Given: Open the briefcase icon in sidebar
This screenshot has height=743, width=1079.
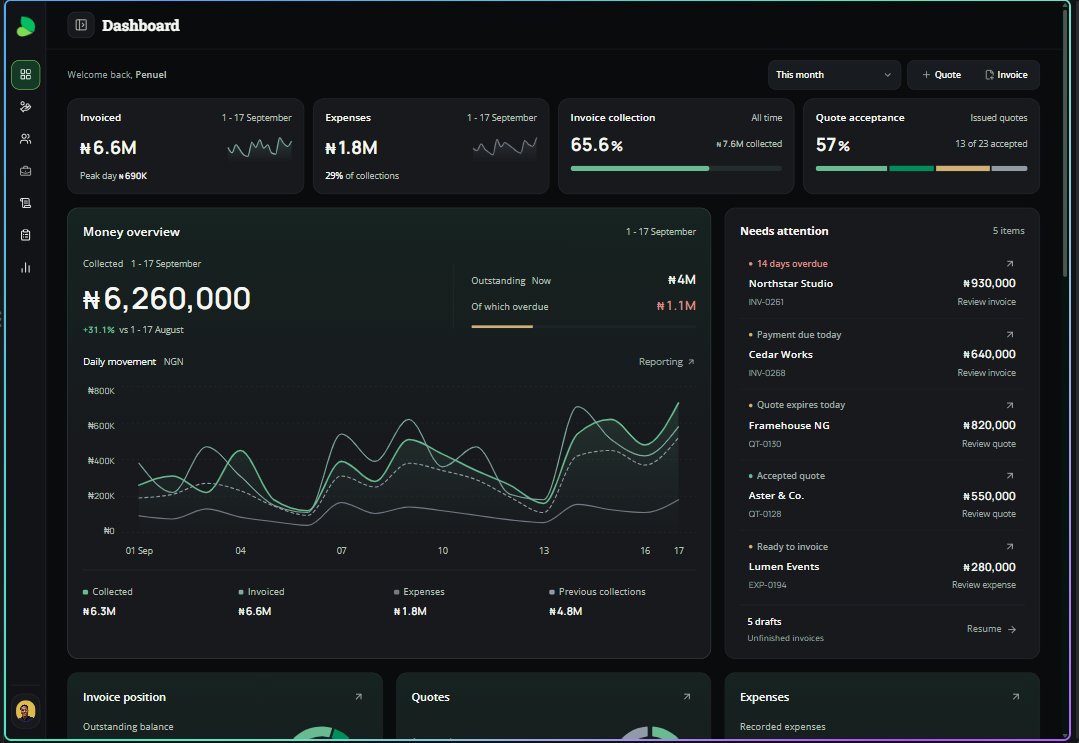Looking at the screenshot, I should click(25, 171).
